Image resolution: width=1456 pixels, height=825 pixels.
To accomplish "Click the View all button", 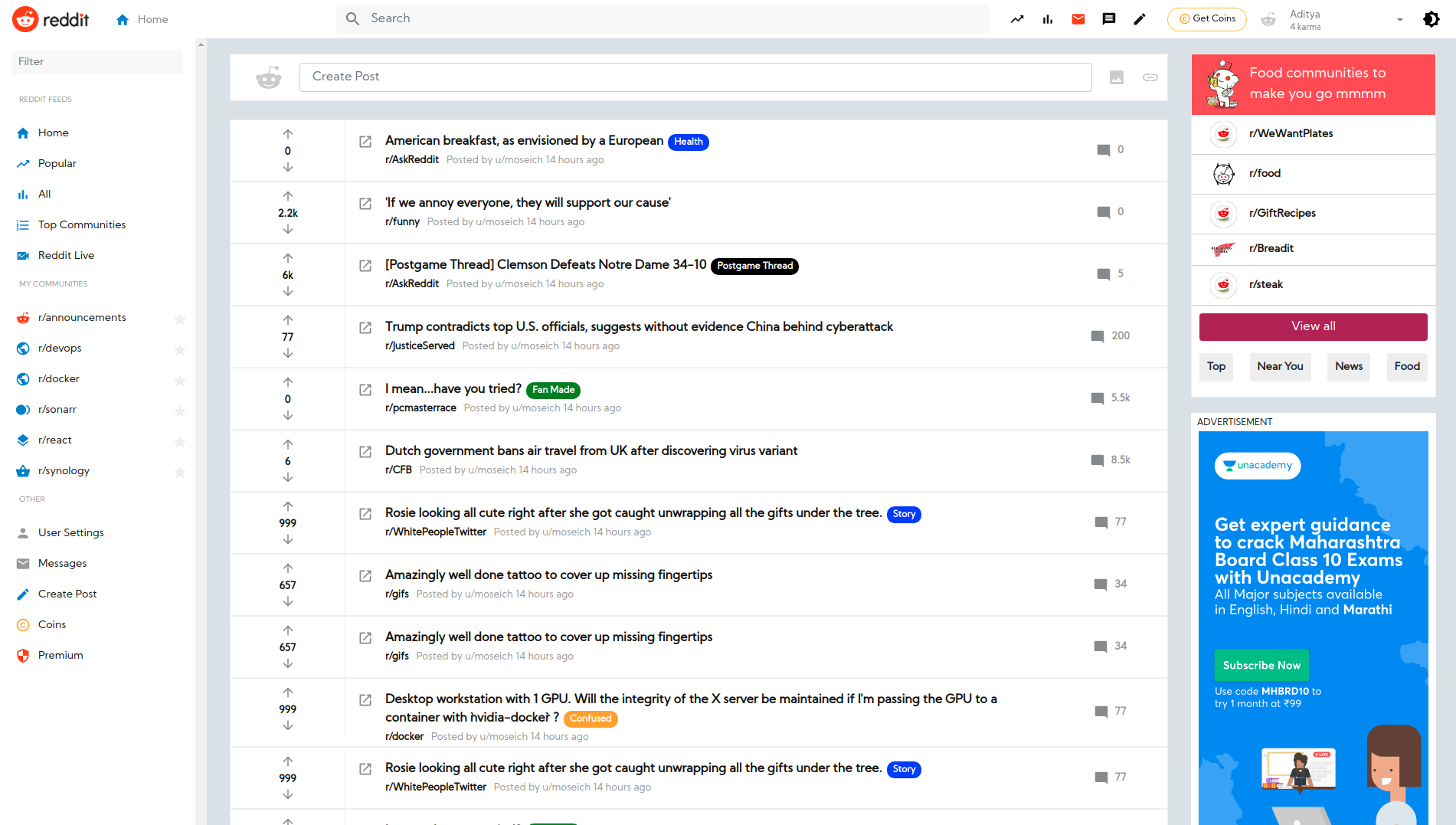I will (x=1312, y=326).
